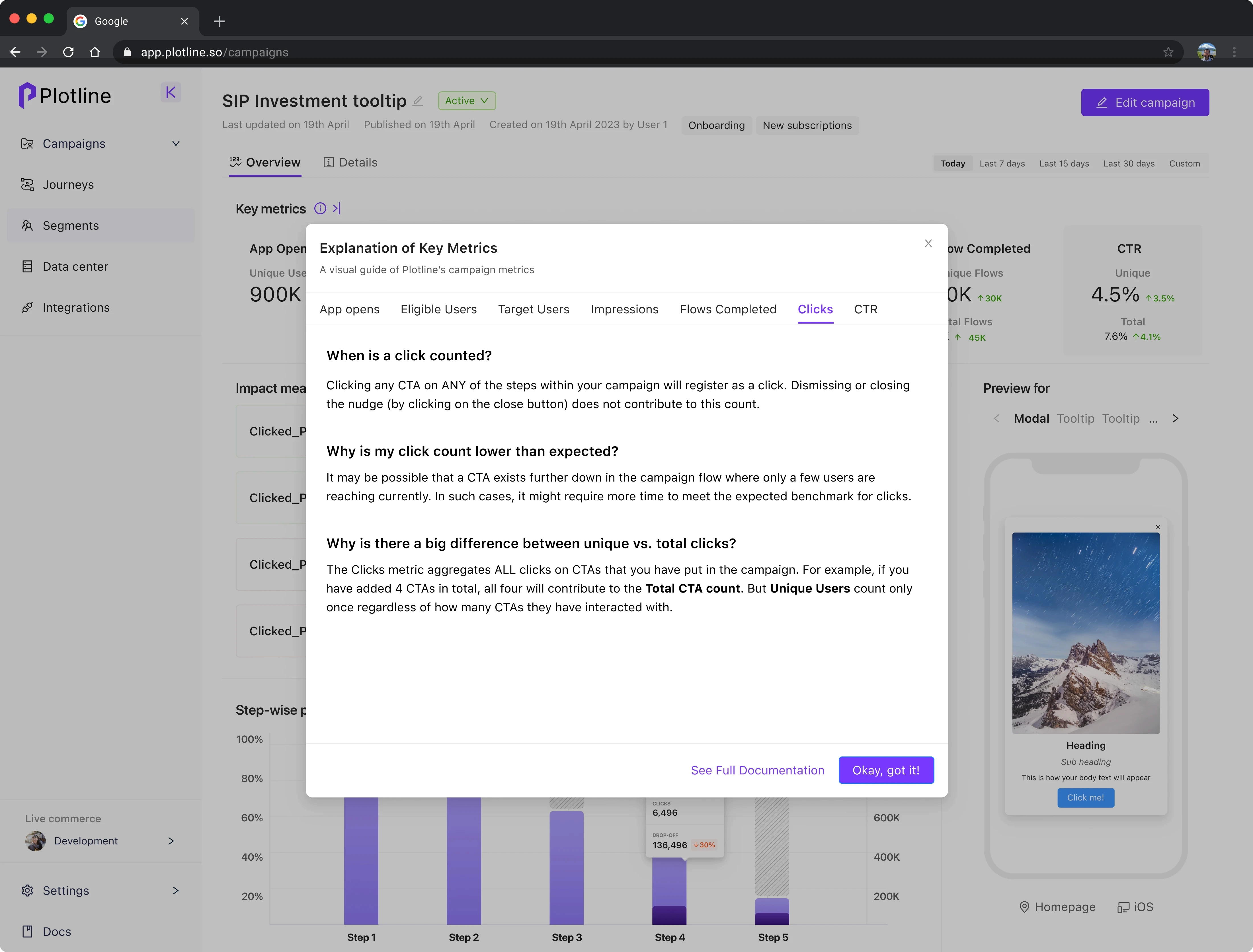Select the Today date range

952,164
